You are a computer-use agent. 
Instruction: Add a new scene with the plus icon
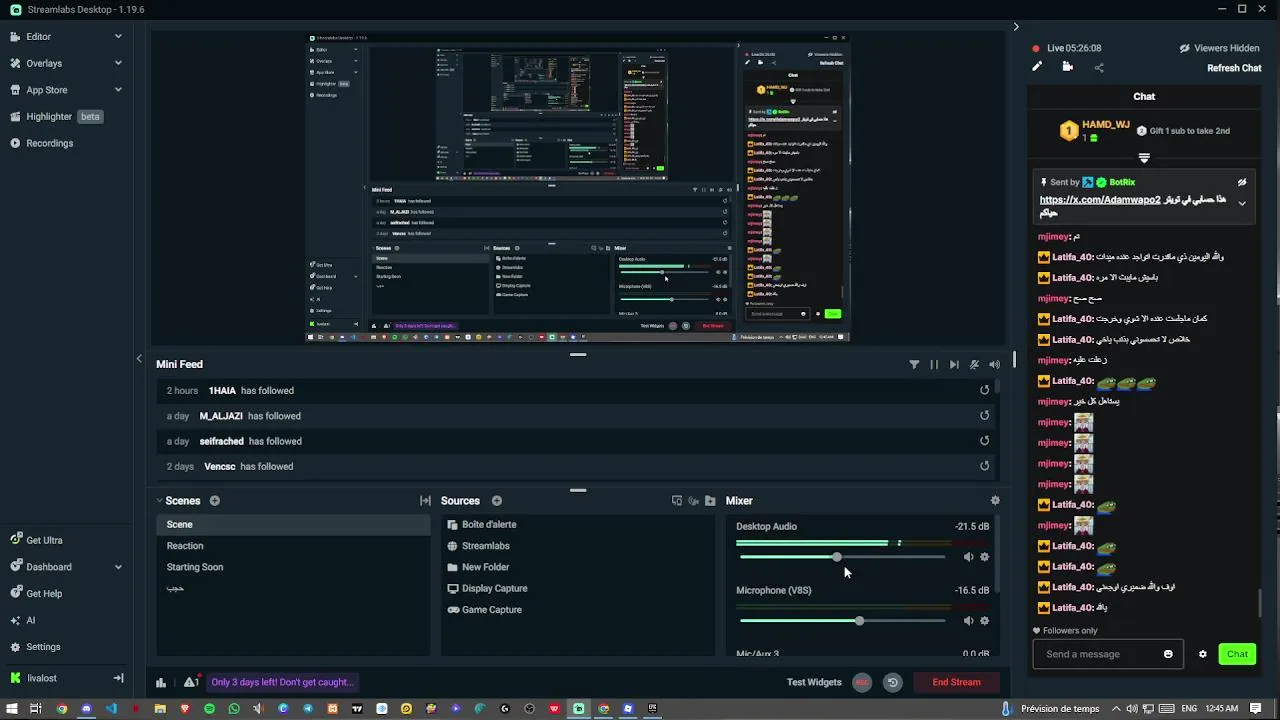tap(215, 501)
